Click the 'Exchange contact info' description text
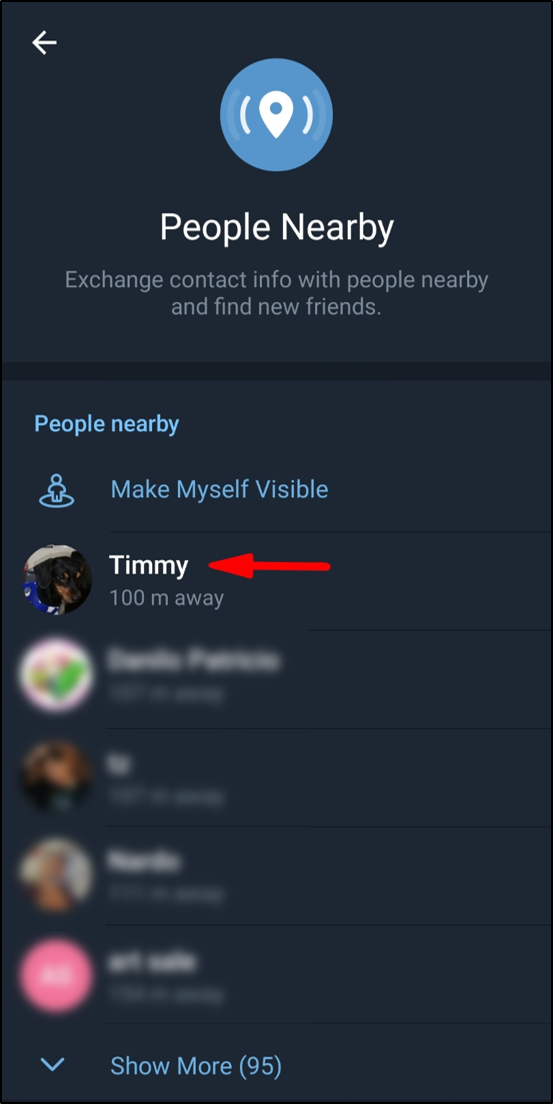 (276, 293)
